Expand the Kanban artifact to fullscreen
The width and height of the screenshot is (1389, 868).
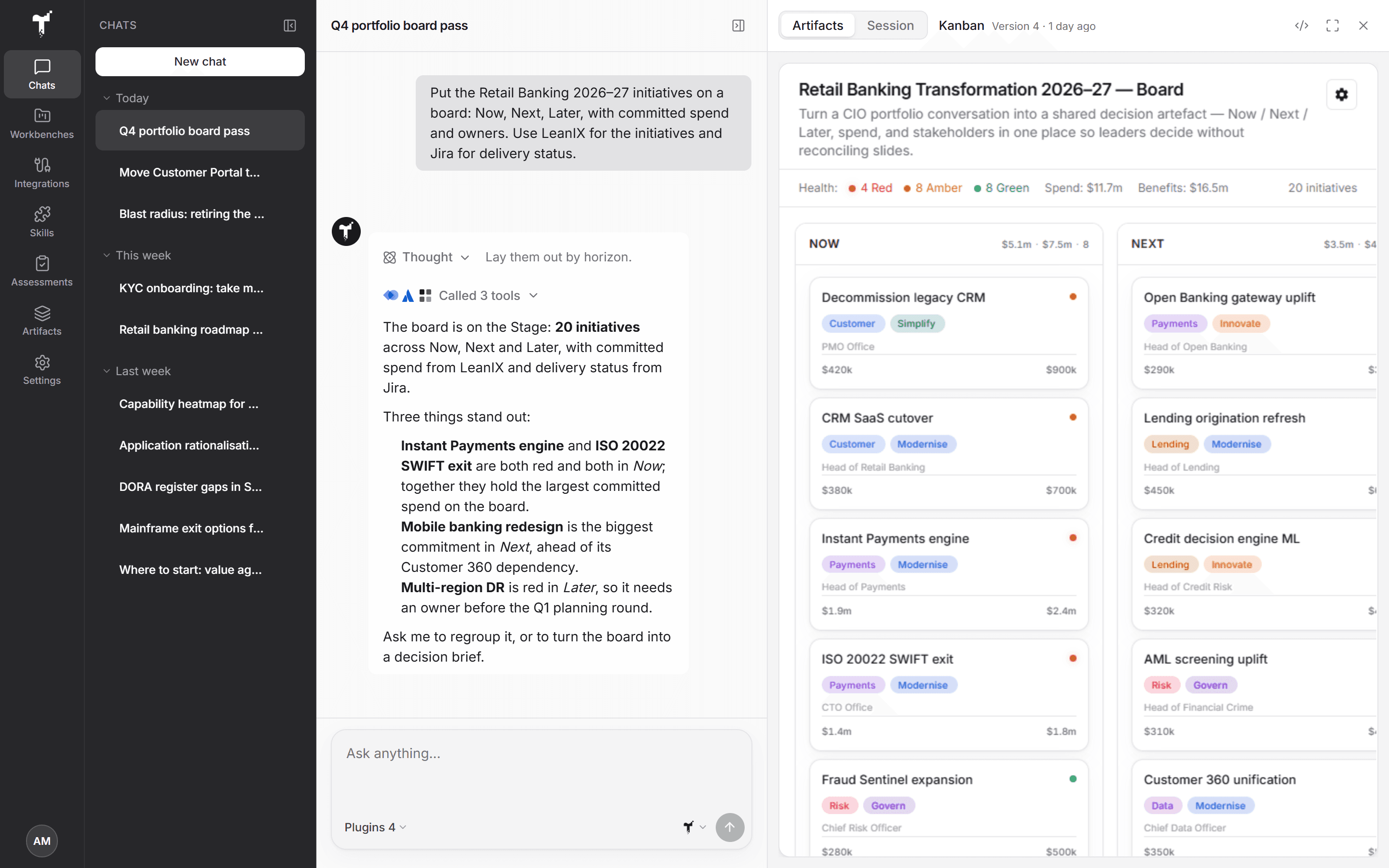pyautogui.click(x=1332, y=25)
